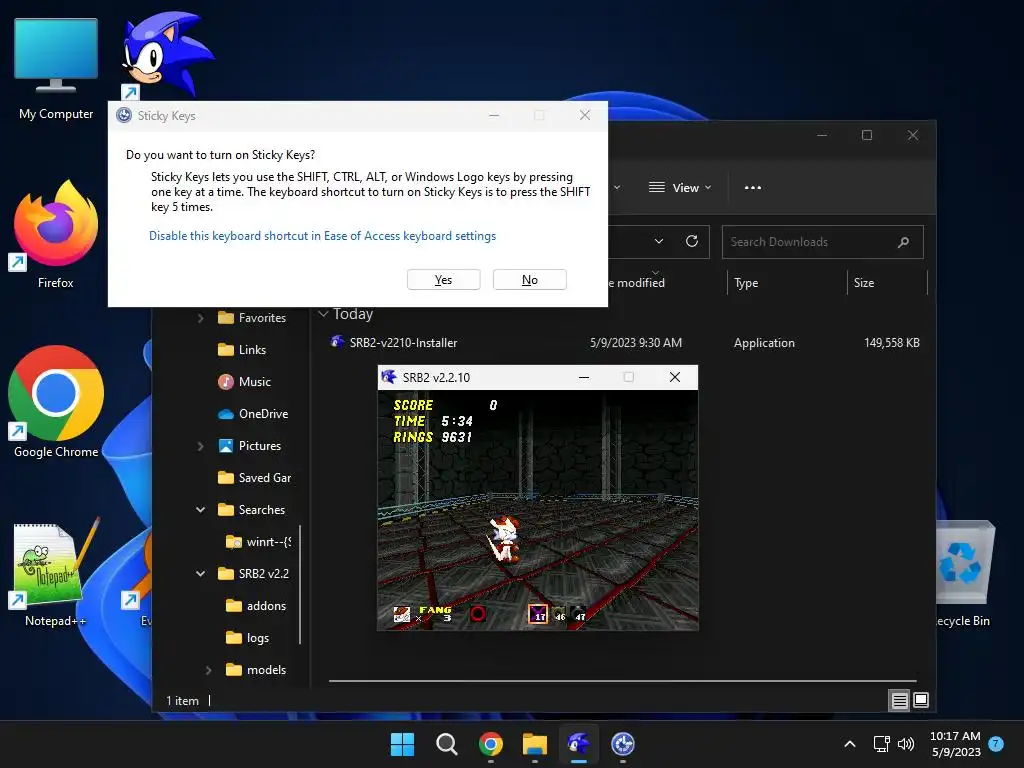The image size is (1024, 768).
Task: Open volume speaker tray icon
Action: pyautogui.click(x=906, y=744)
